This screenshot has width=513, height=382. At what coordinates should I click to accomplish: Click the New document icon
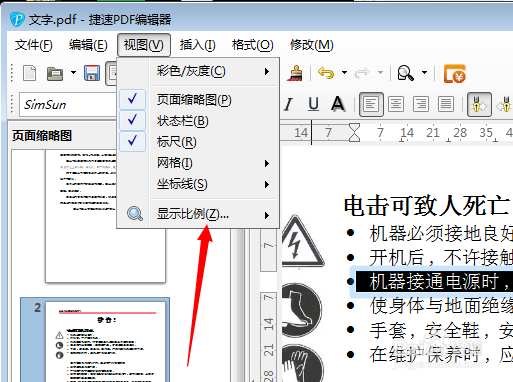tap(29, 73)
